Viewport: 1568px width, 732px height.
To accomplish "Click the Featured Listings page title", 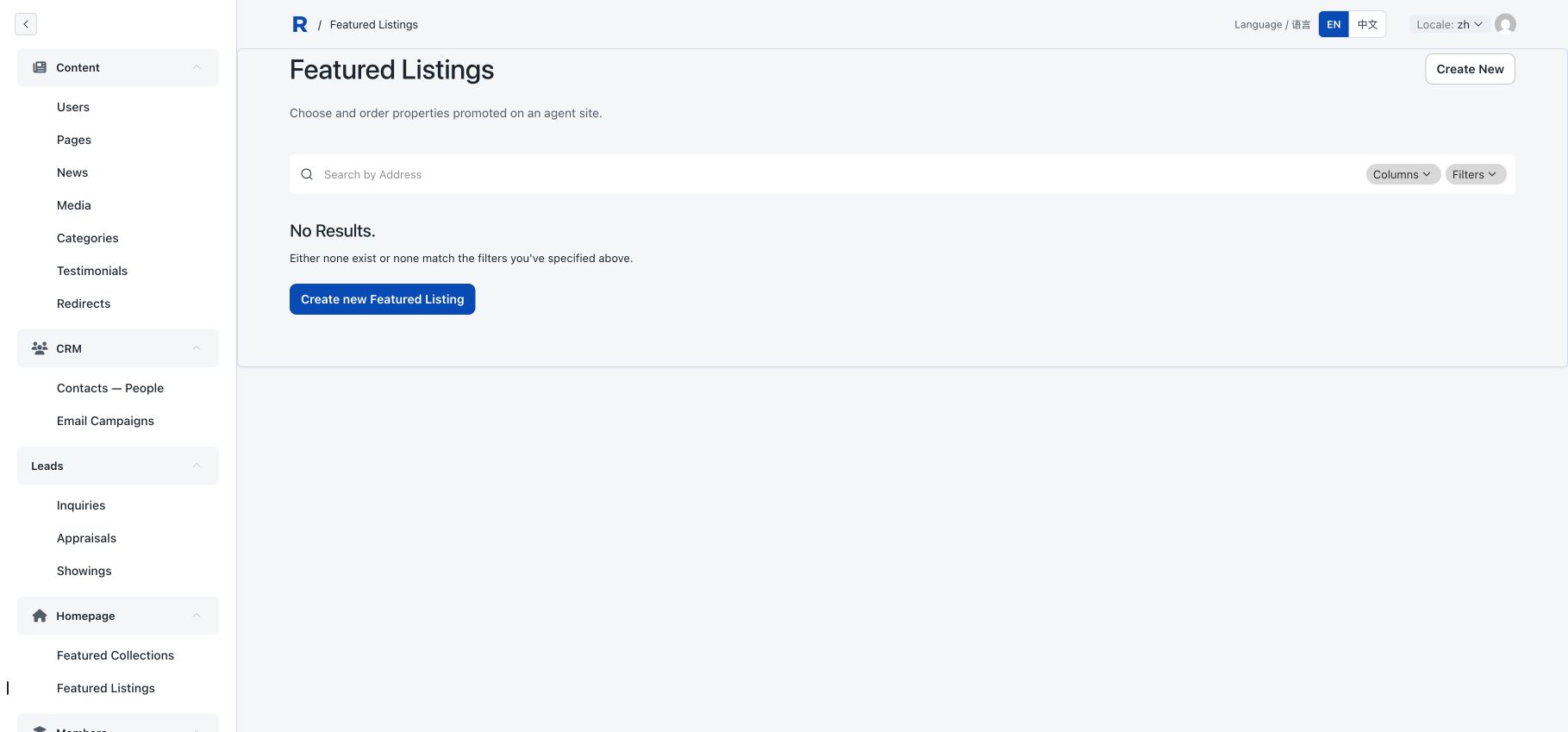I will (x=392, y=70).
